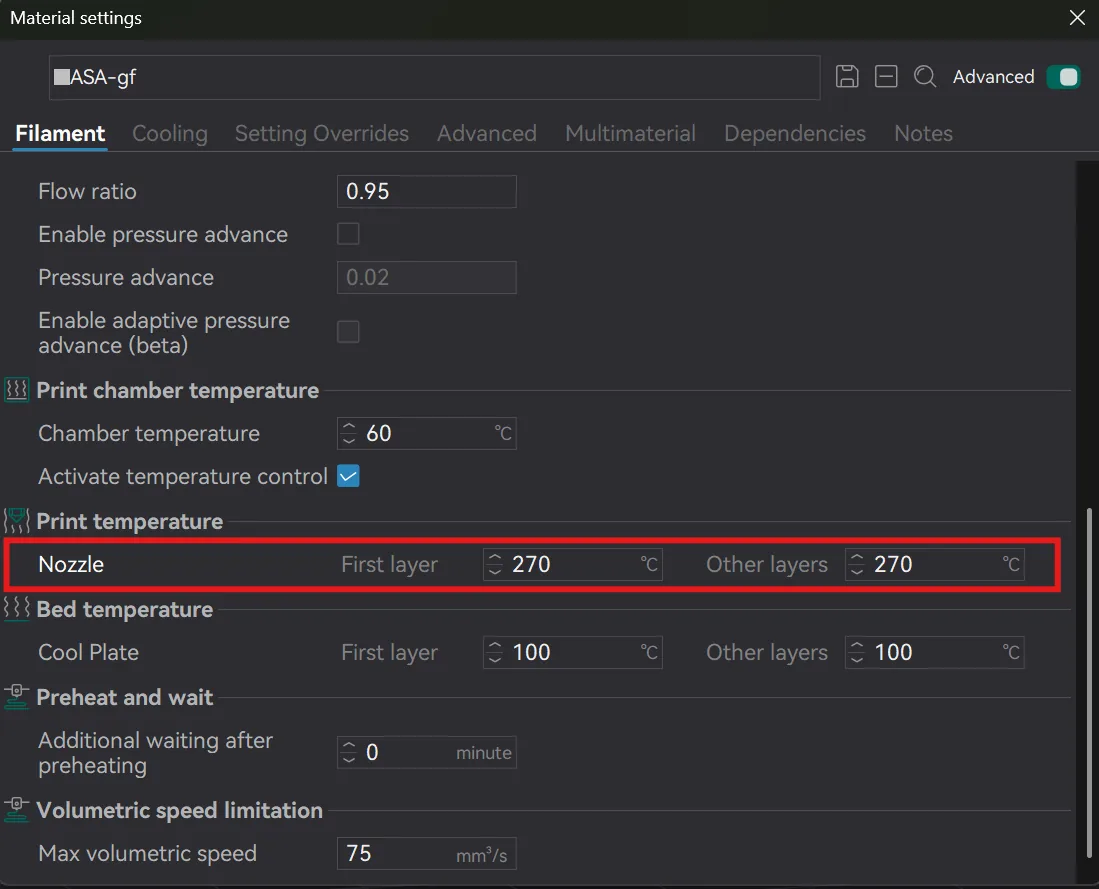Select the Filament tab
Viewport: 1099px width, 889px height.
(x=60, y=133)
